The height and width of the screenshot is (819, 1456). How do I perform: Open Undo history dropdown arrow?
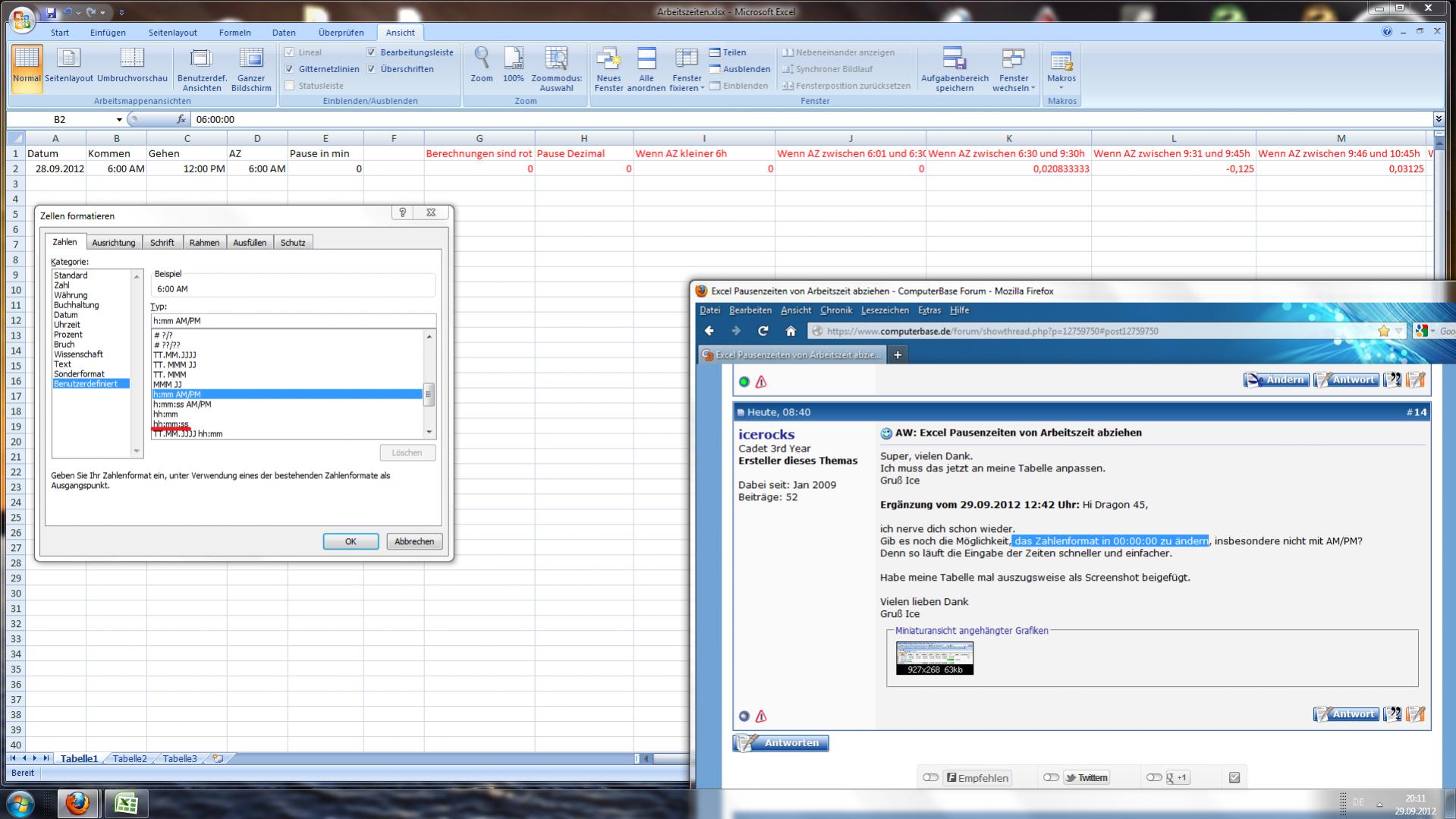(x=78, y=12)
